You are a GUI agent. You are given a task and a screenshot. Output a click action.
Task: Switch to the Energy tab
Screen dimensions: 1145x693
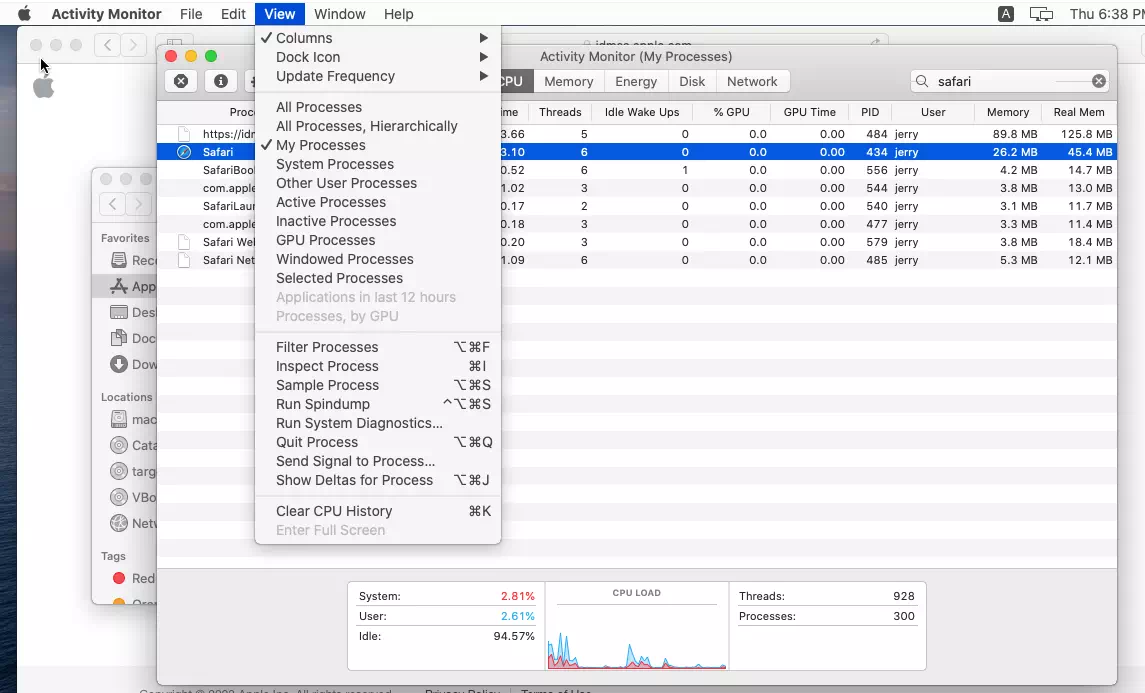point(635,81)
